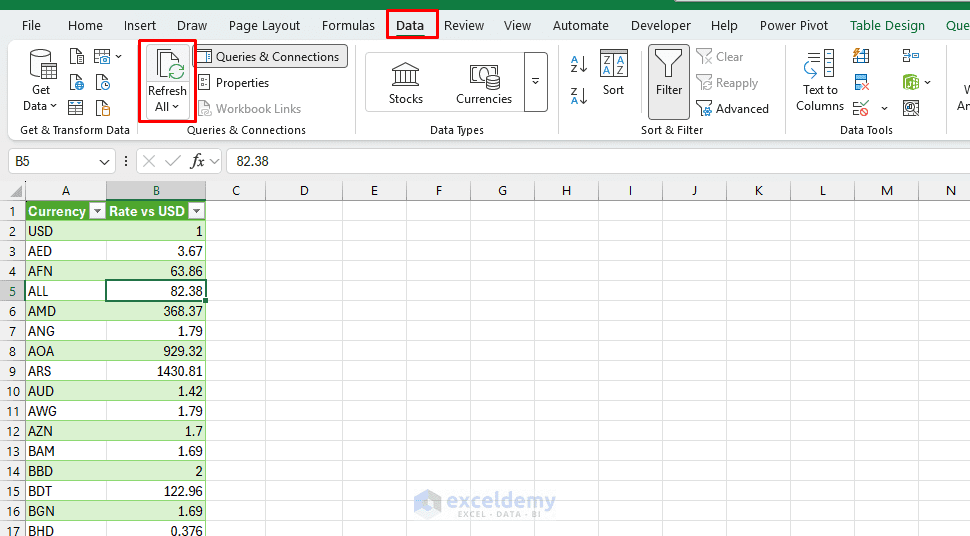This screenshot has width=970, height=536.
Task: Switch to the Page Layout tab
Action: pos(264,25)
